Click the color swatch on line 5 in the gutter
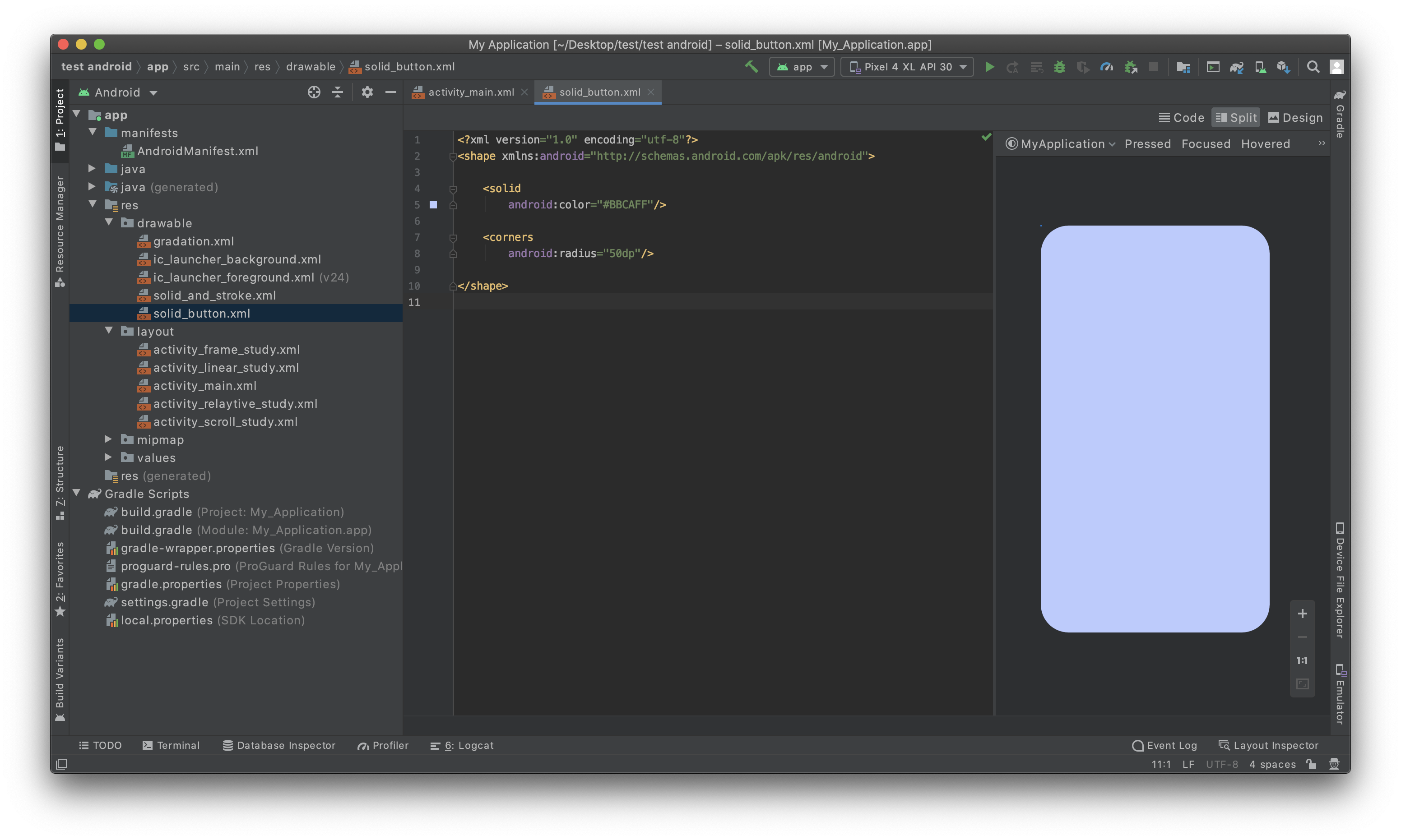 click(x=433, y=205)
